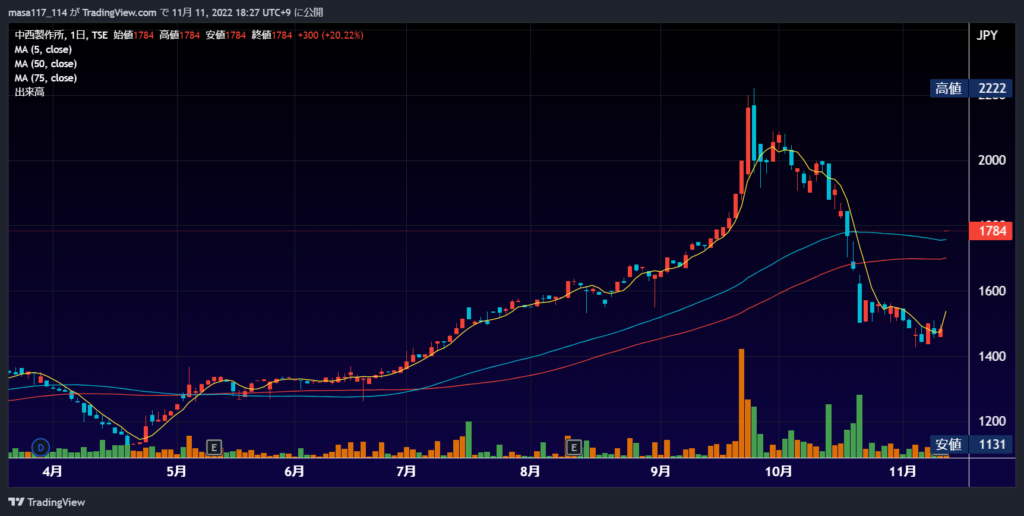Select the MA (5, close) indicator label
This screenshot has height=516, width=1024.
point(43,50)
